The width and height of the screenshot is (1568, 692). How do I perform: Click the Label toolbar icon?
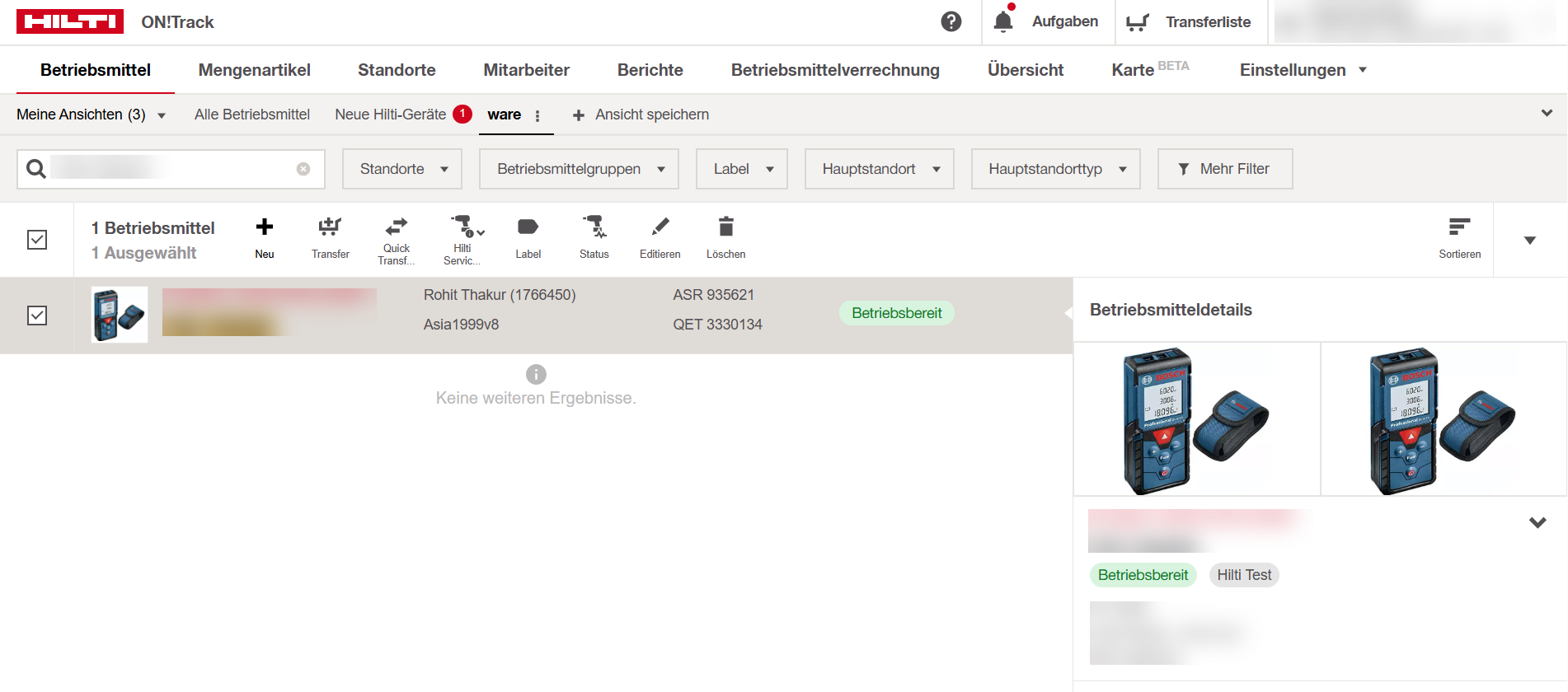pyautogui.click(x=528, y=239)
